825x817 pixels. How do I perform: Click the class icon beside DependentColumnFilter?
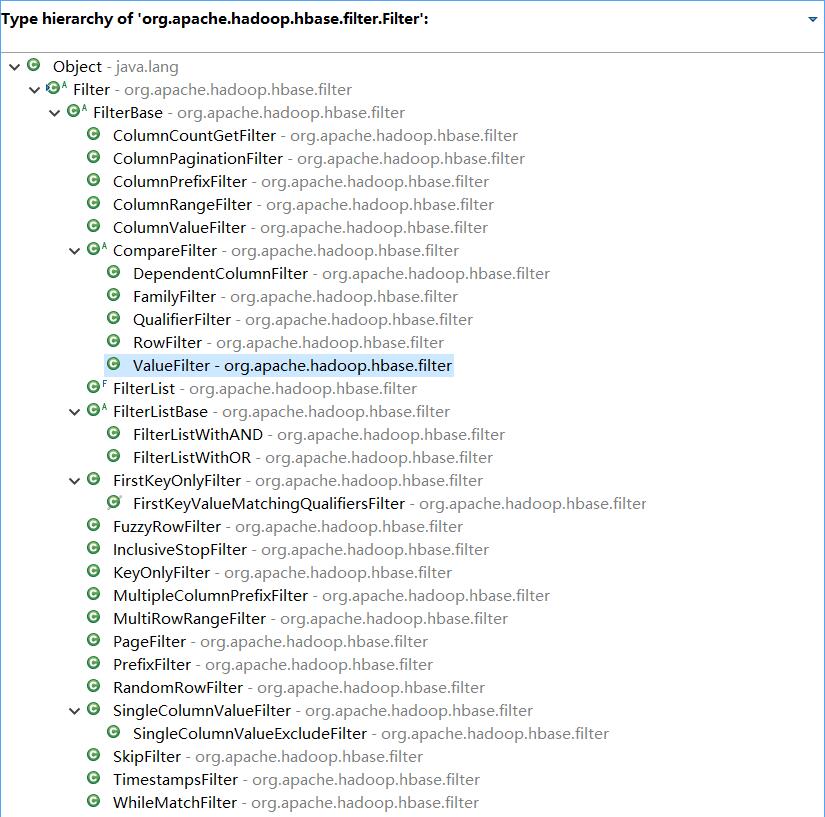click(114, 272)
